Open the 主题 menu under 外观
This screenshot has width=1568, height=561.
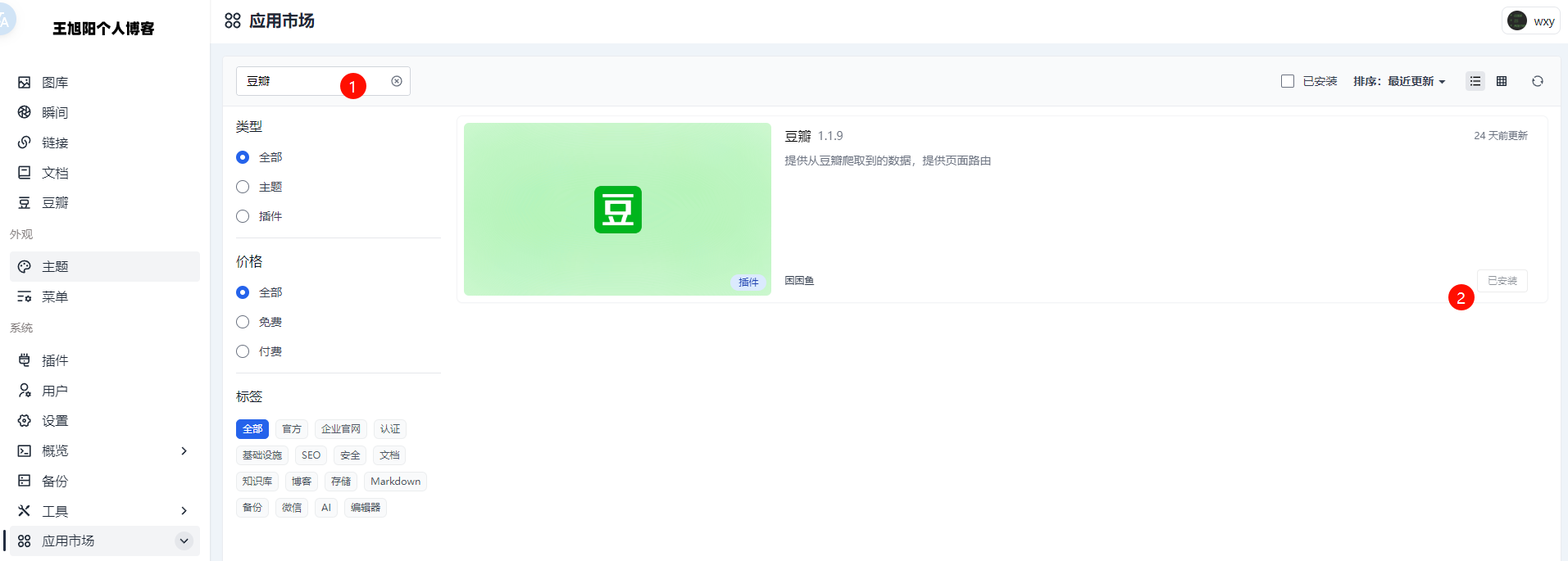point(55,267)
